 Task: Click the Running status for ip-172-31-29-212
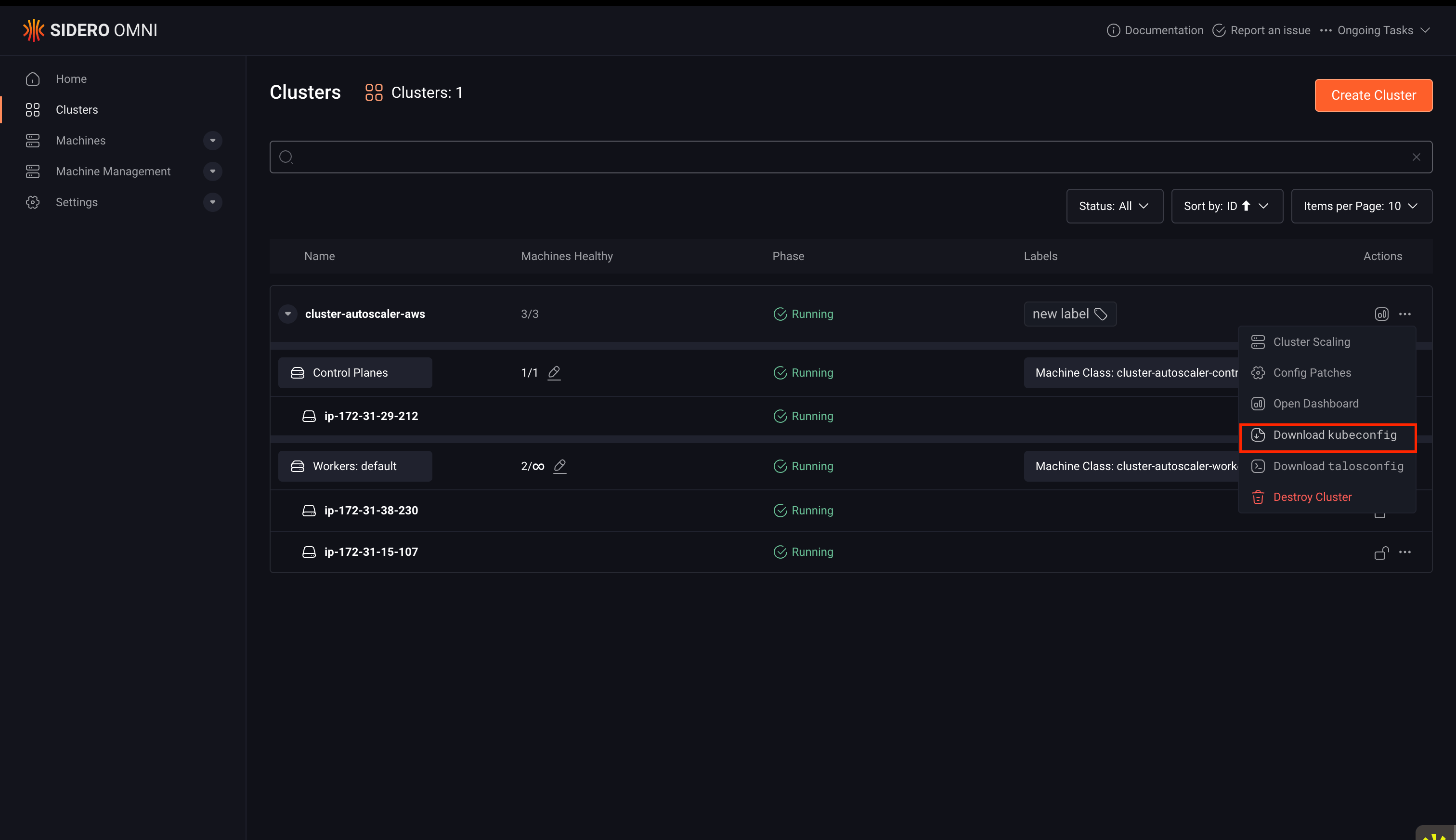803,416
